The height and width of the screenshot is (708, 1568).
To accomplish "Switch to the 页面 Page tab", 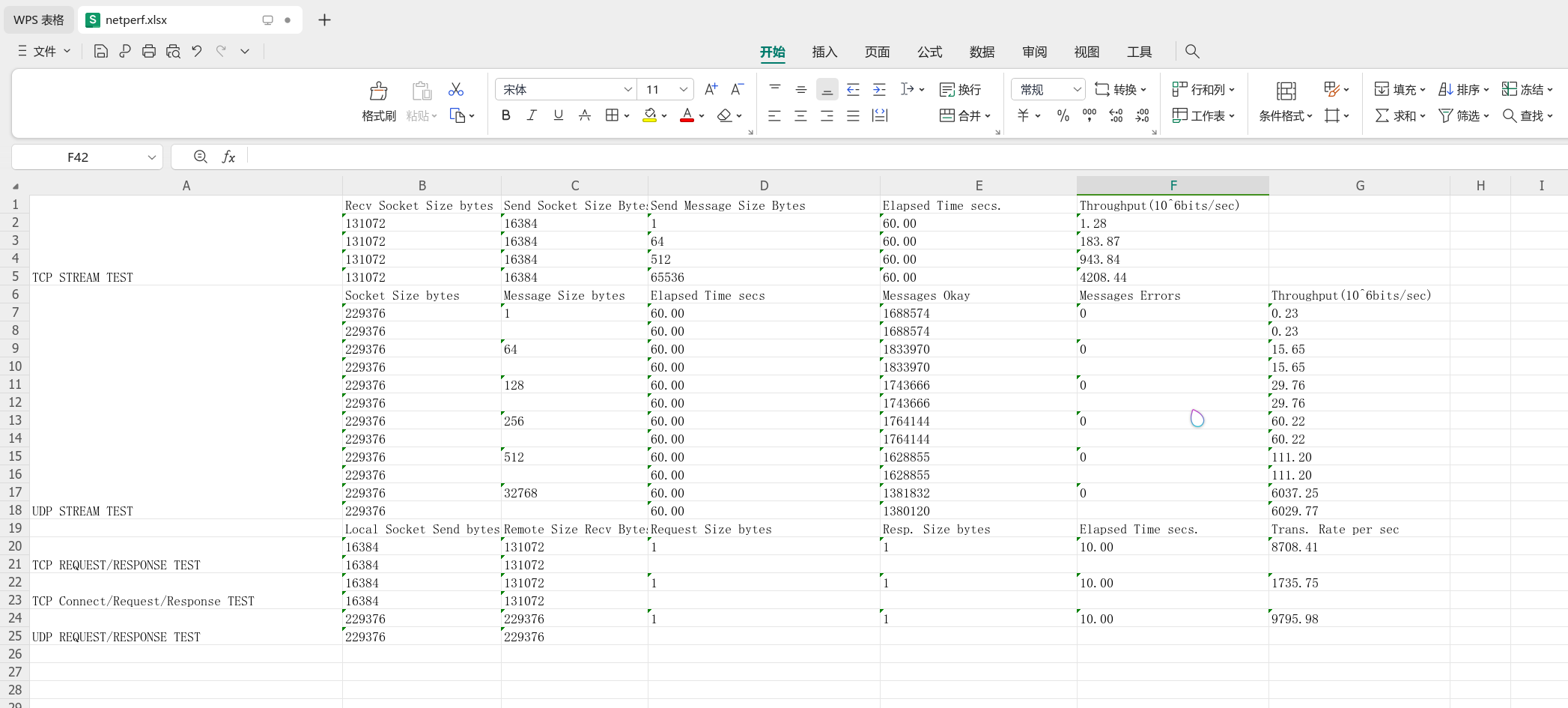I will point(877,52).
